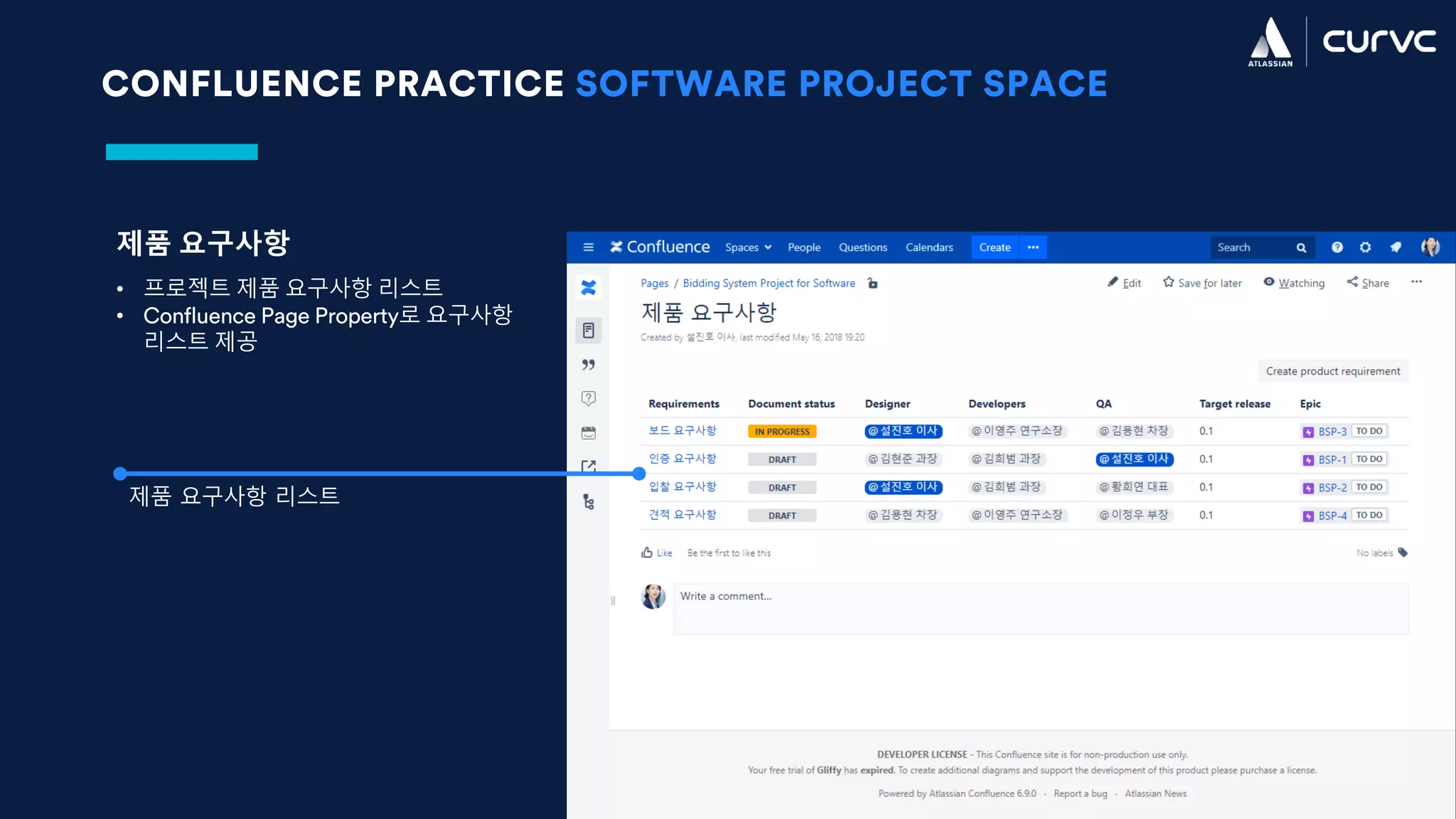Click Save for later star
Screen dimensions: 1456x819
[x=1202, y=282]
